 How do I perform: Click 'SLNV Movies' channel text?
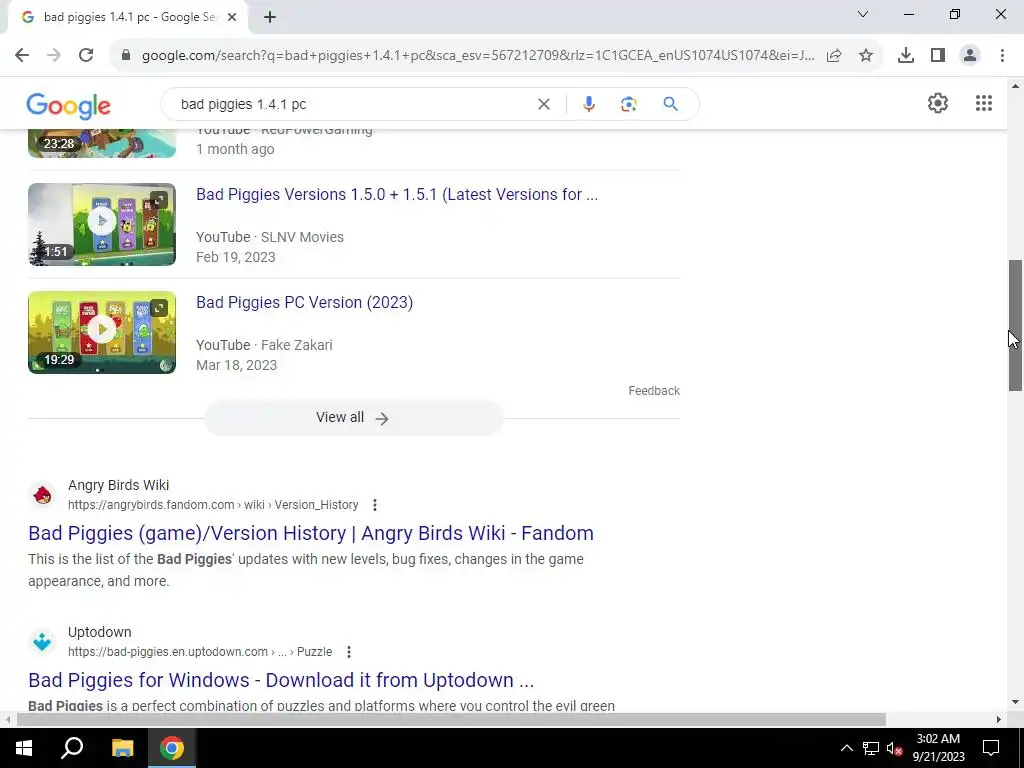[302, 237]
